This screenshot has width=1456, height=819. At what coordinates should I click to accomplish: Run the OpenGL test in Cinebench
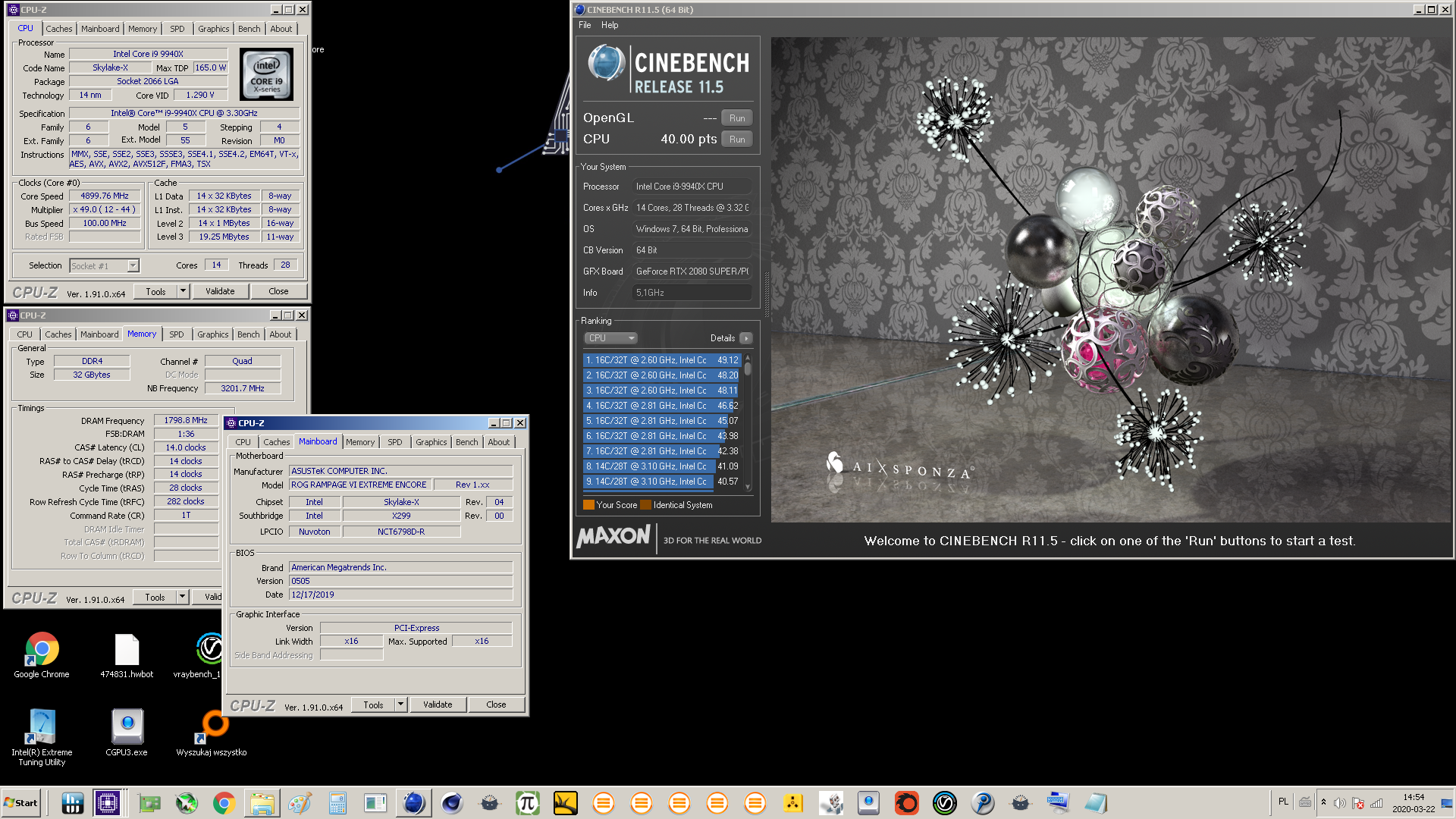tap(737, 118)
